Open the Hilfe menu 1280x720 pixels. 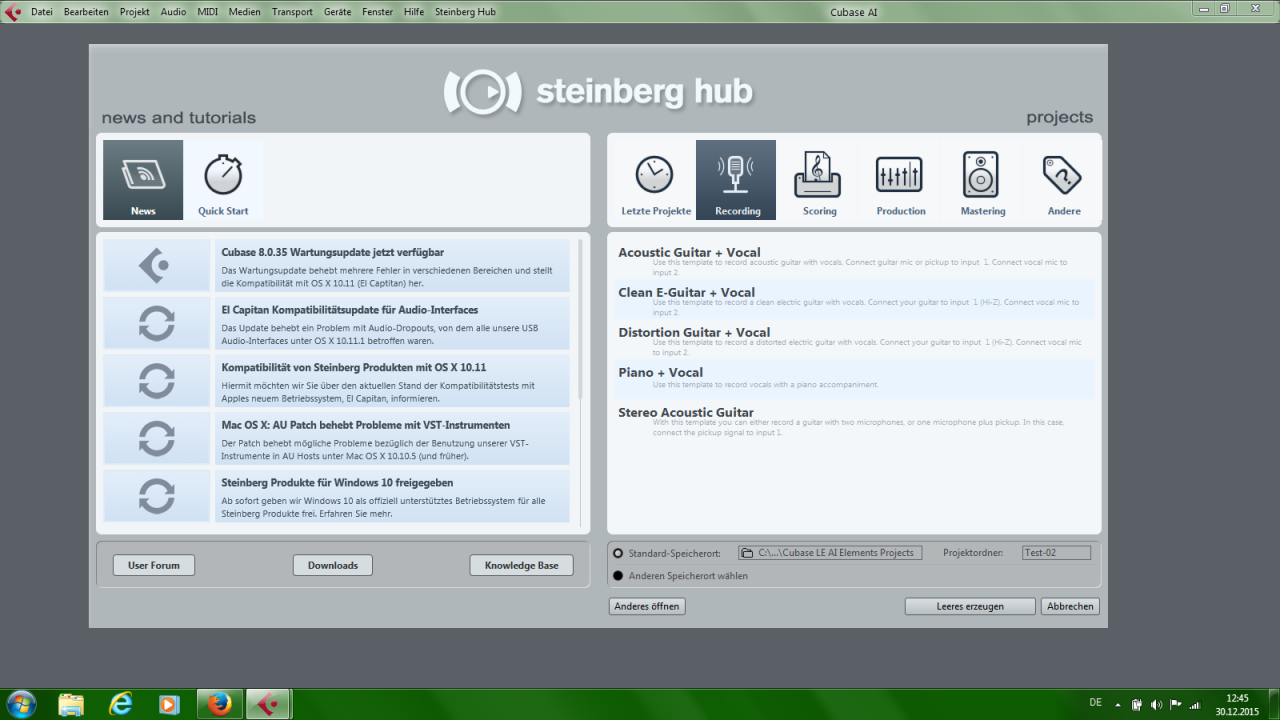click(414, 12)
